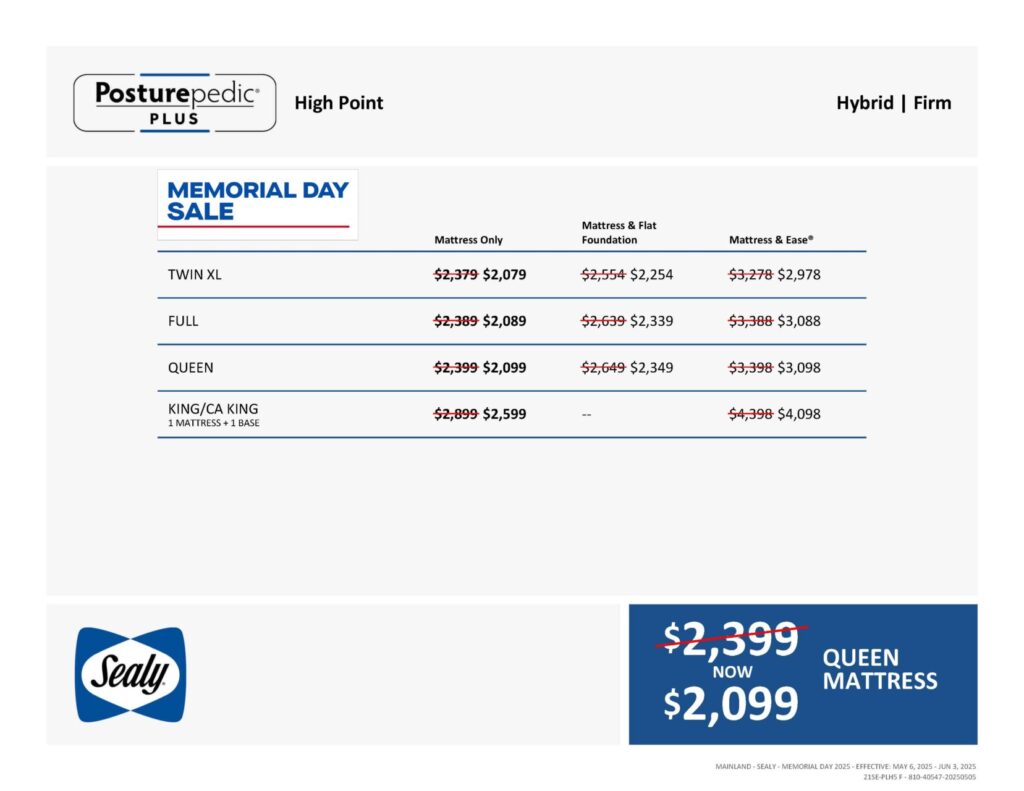1024x791 pixels.
Task: Click Full flat foundation price $2,339
Action: coord(651,321)
